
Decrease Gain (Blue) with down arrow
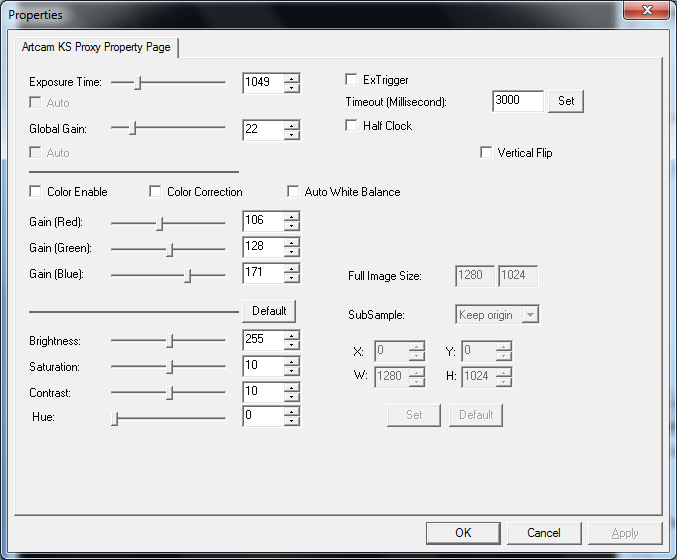tap(292, 278)
